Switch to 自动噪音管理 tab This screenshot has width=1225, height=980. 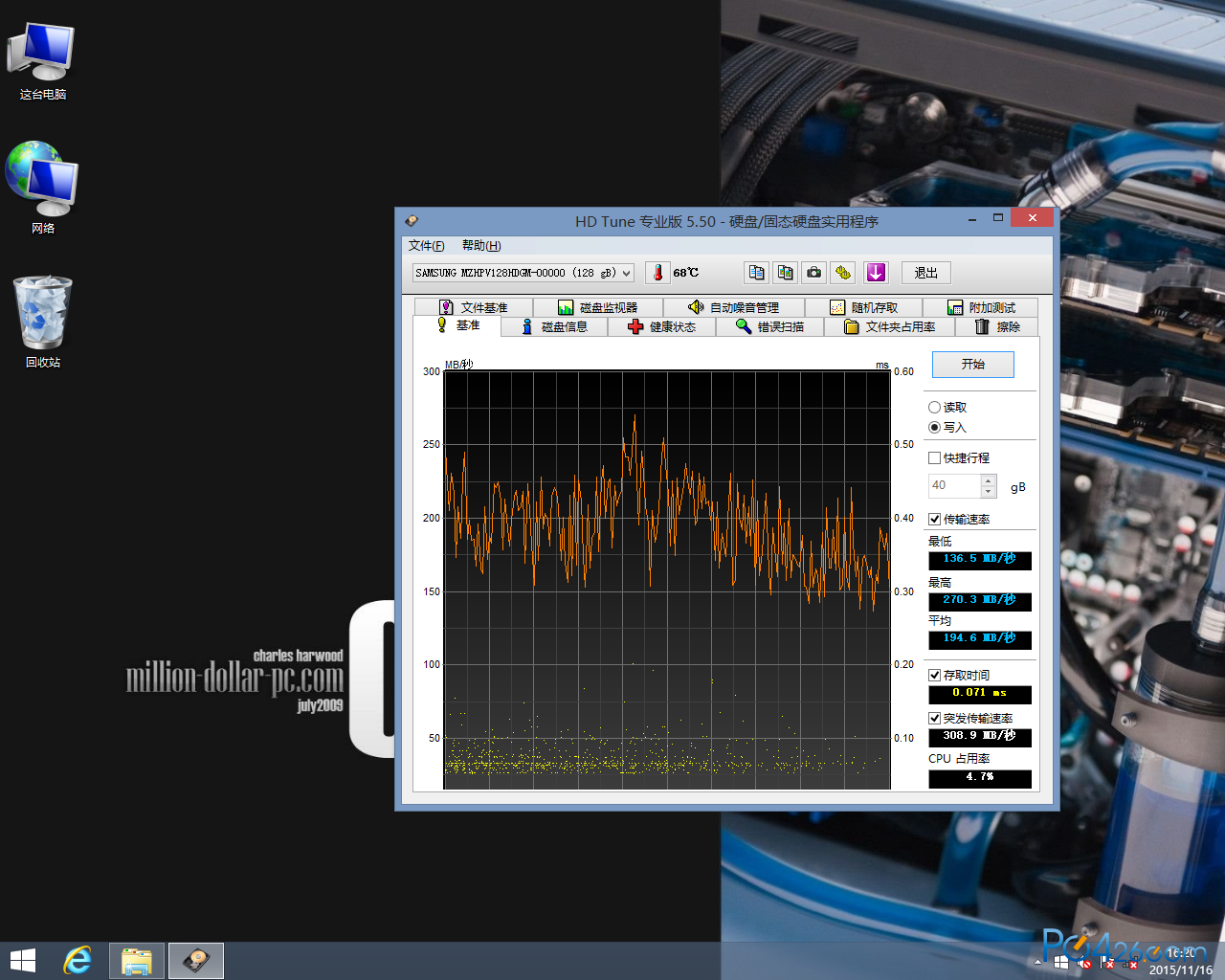pos(734,307)
